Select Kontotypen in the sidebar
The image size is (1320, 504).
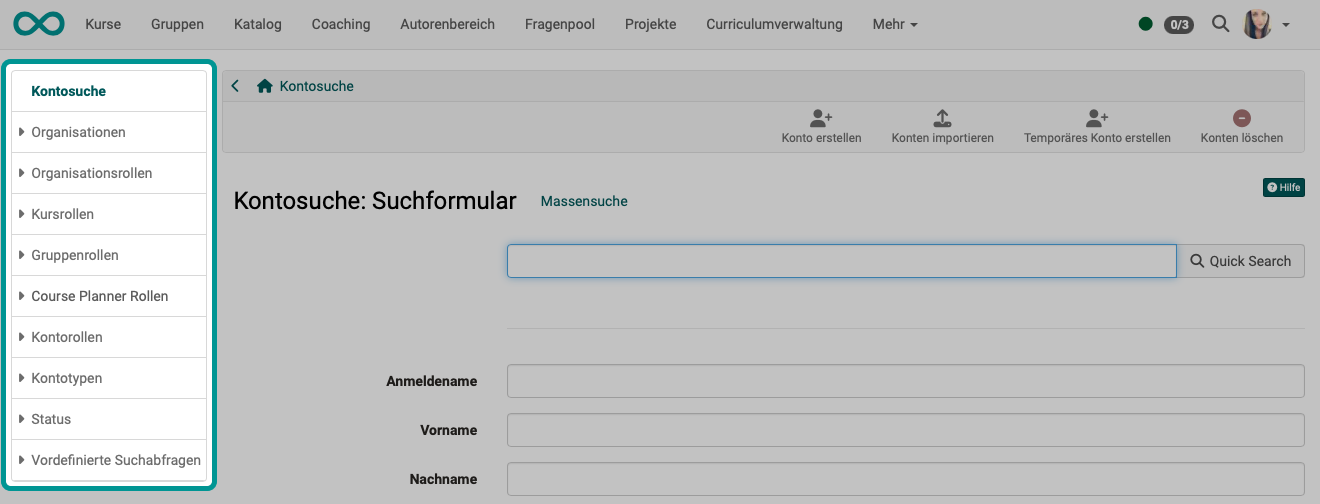(67, 378)
